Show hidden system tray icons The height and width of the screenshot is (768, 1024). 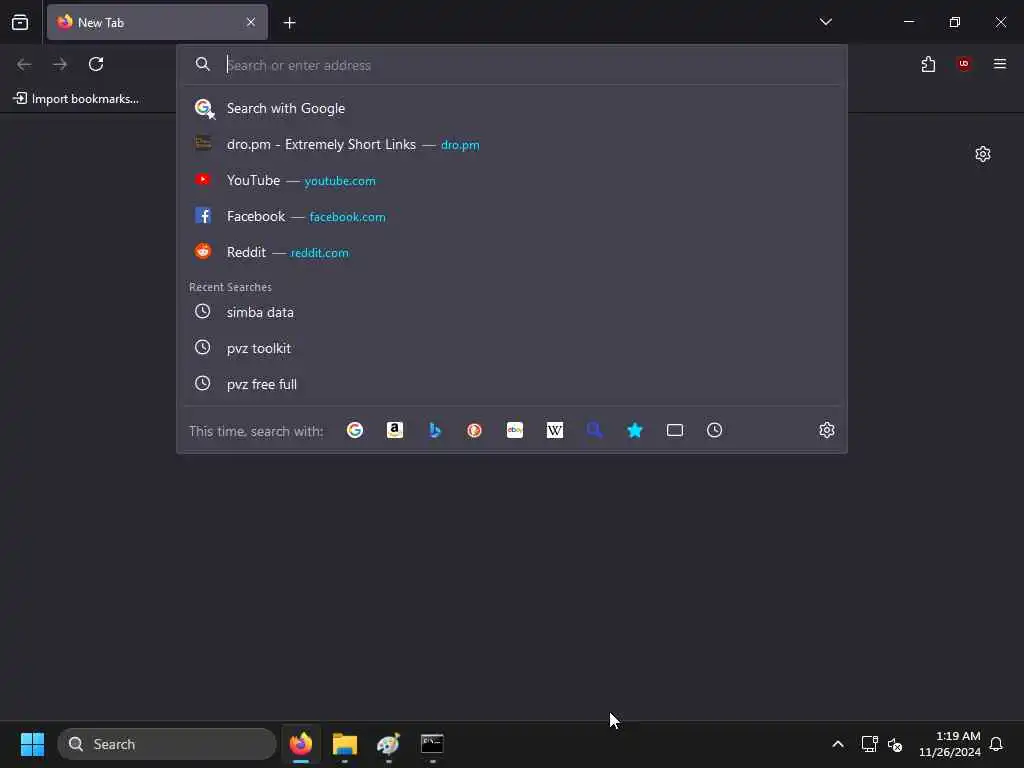[838, 744]
